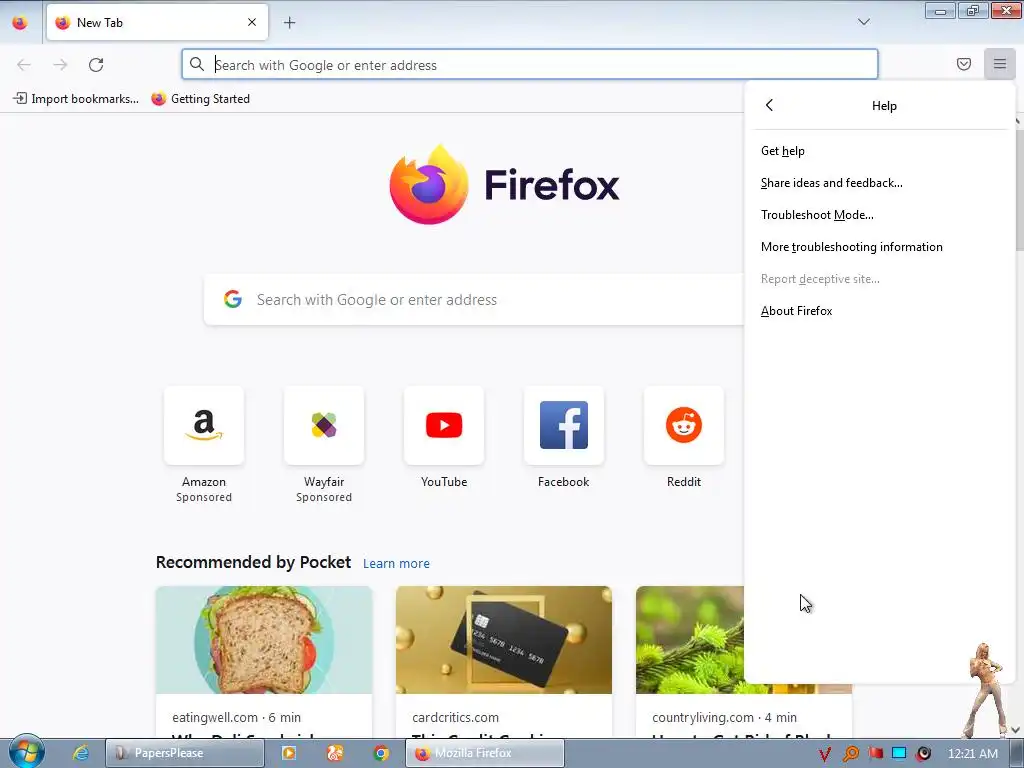Open the eatingwell.com sandwich article thumbnail
This screenshot has height=768, width=1024.
coord(264,640)
